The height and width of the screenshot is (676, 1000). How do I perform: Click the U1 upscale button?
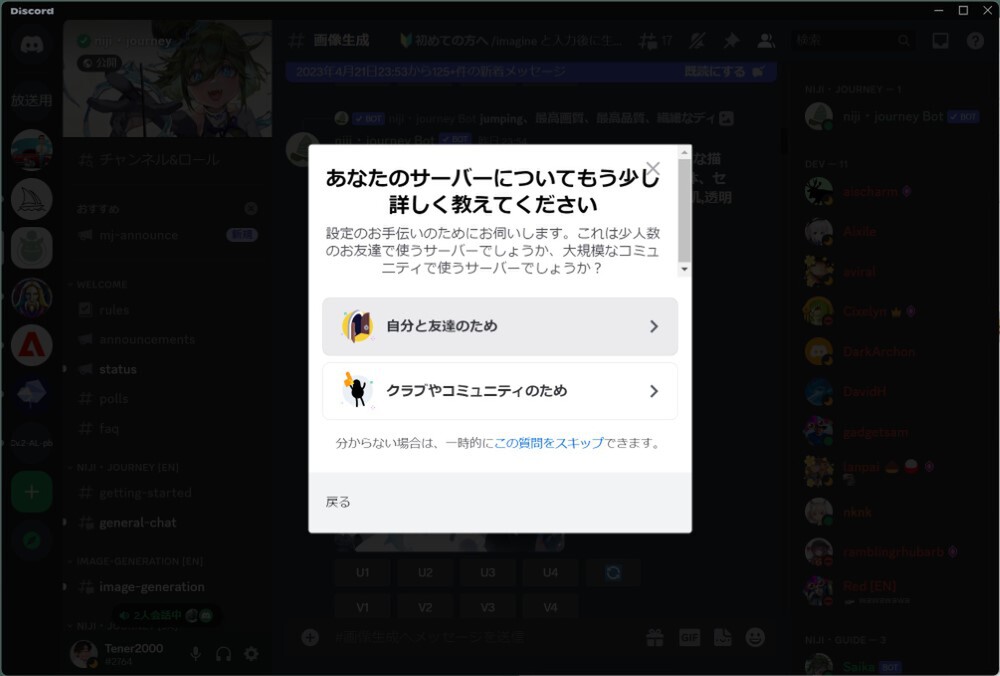click(362, 573)
